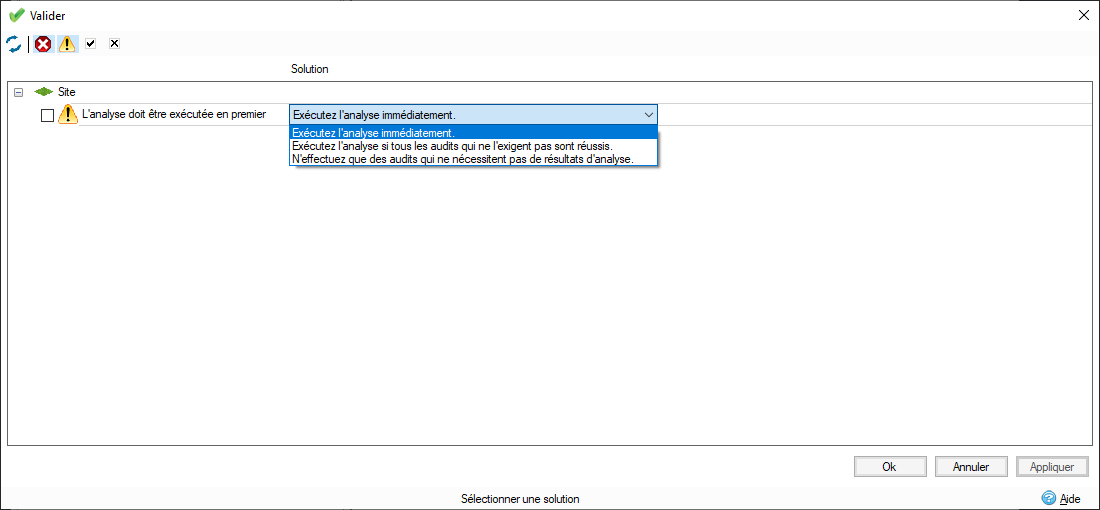The width and height of the screenshot is (1100, 510).
Task: Open the Aide help link
Action: (x=1070, y=499)
